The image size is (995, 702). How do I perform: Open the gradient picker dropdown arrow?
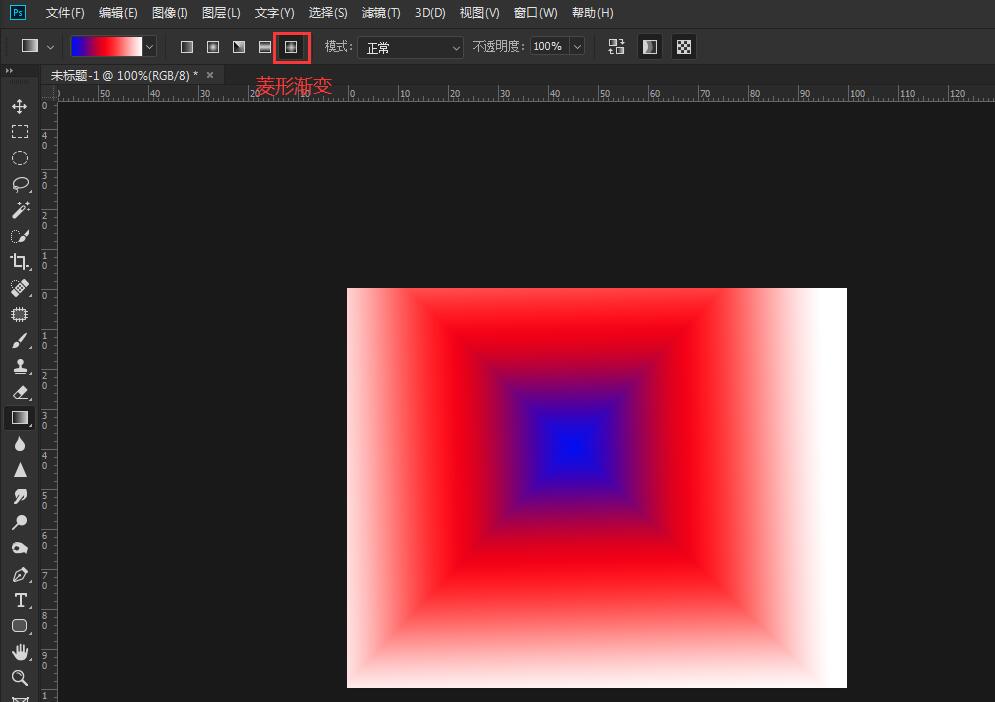point(149,47)
